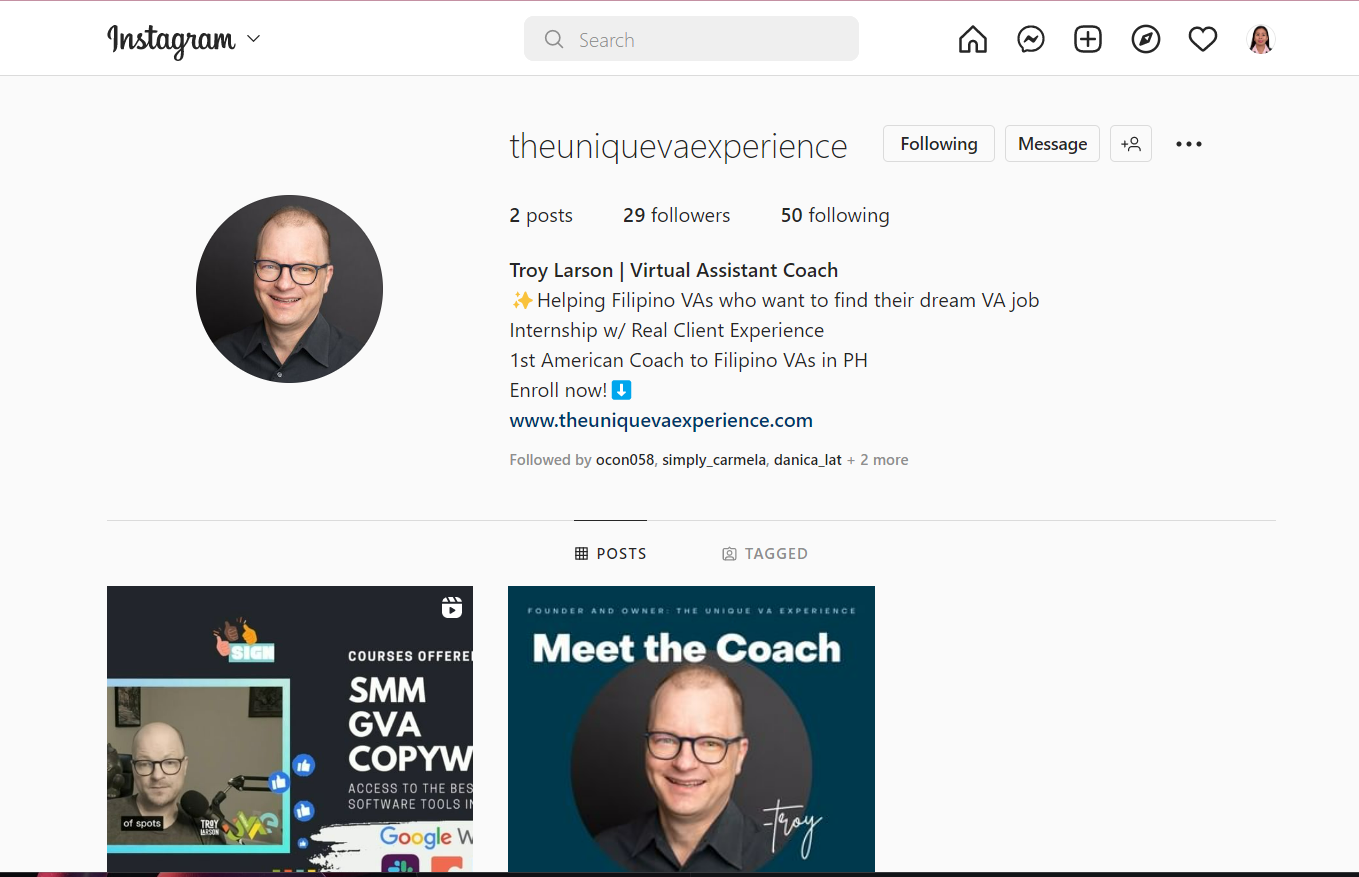1359x877 pixels.
Task: View the 50 following list
Action: click(835, 215)
